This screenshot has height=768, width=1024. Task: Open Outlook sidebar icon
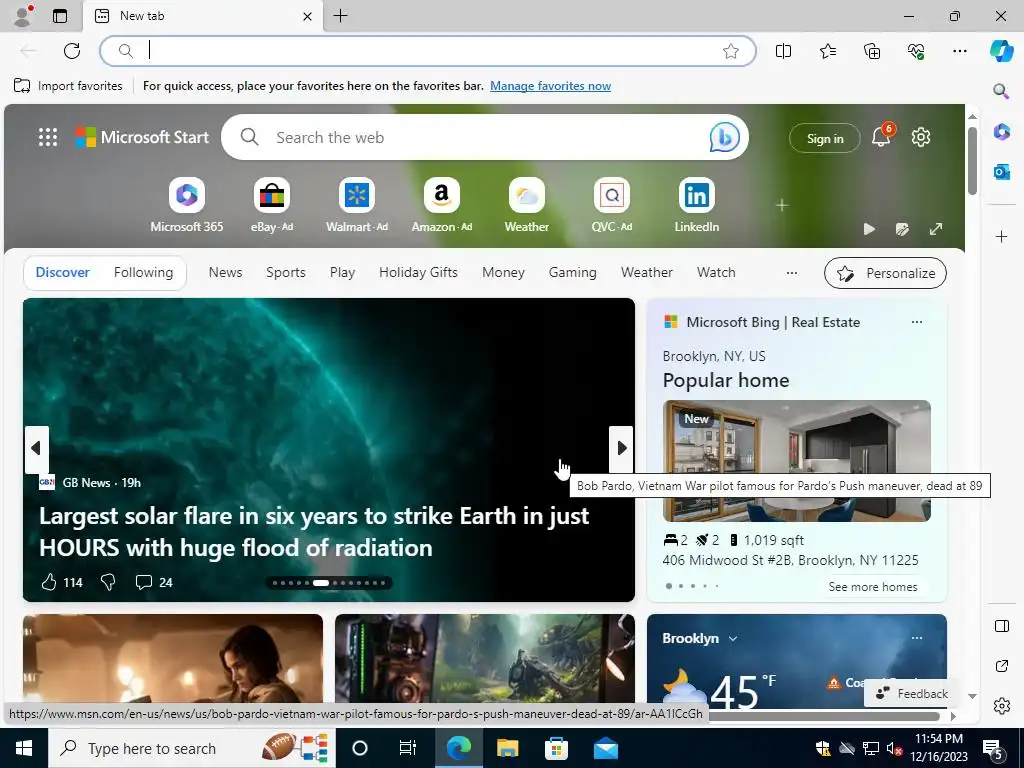click(1001, 172)
